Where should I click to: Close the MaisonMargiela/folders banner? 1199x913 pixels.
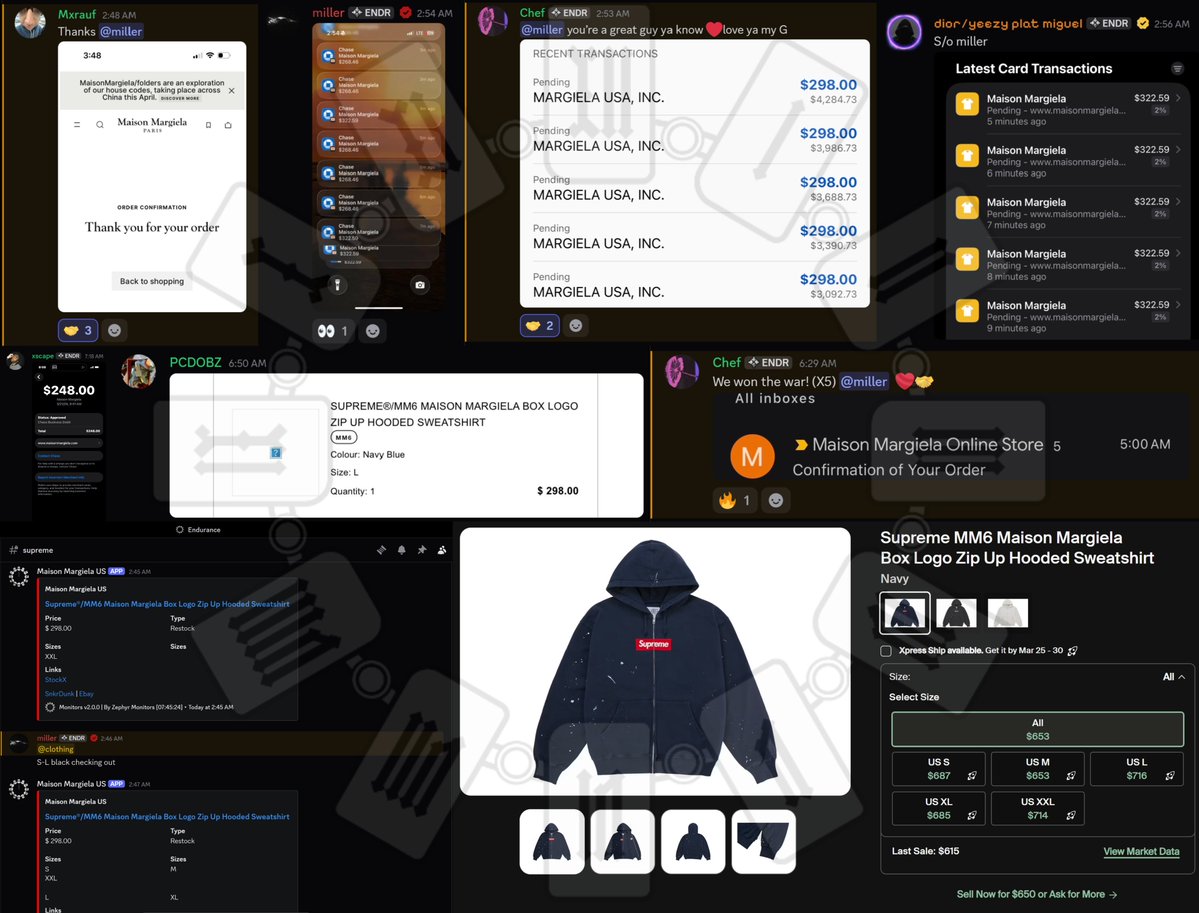click(232, 91)
